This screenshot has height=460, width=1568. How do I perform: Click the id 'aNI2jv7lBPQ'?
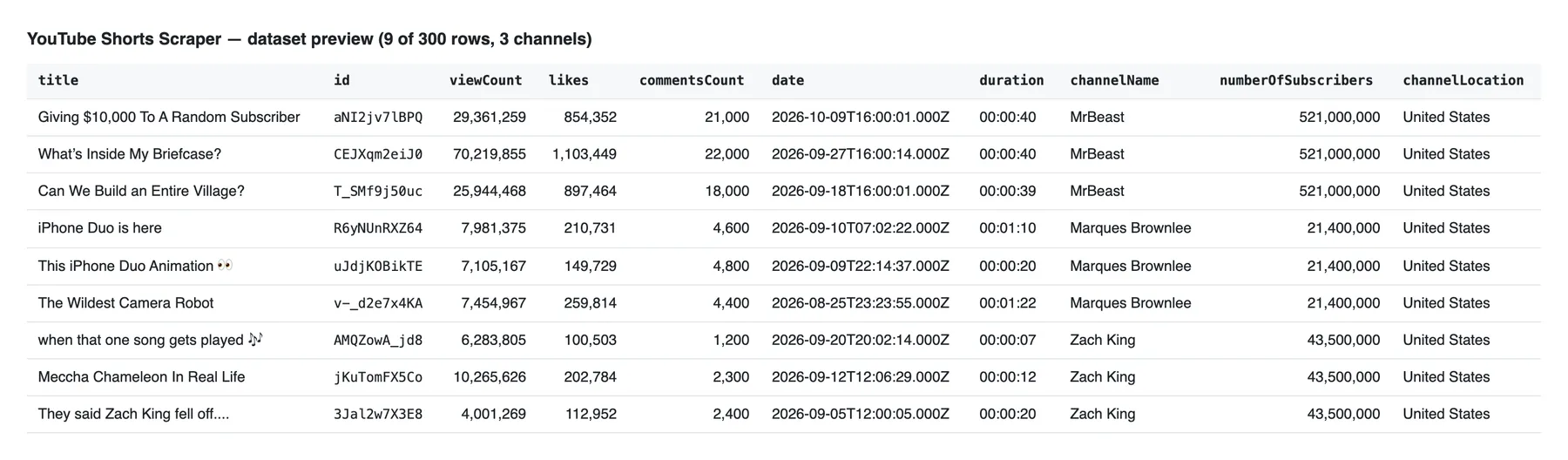pyautogui.click(x=378, y=117)
